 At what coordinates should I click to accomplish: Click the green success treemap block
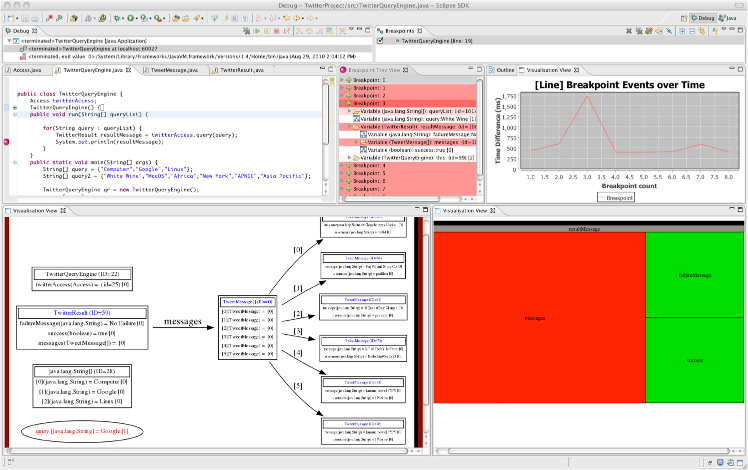(x=695, y=360)
